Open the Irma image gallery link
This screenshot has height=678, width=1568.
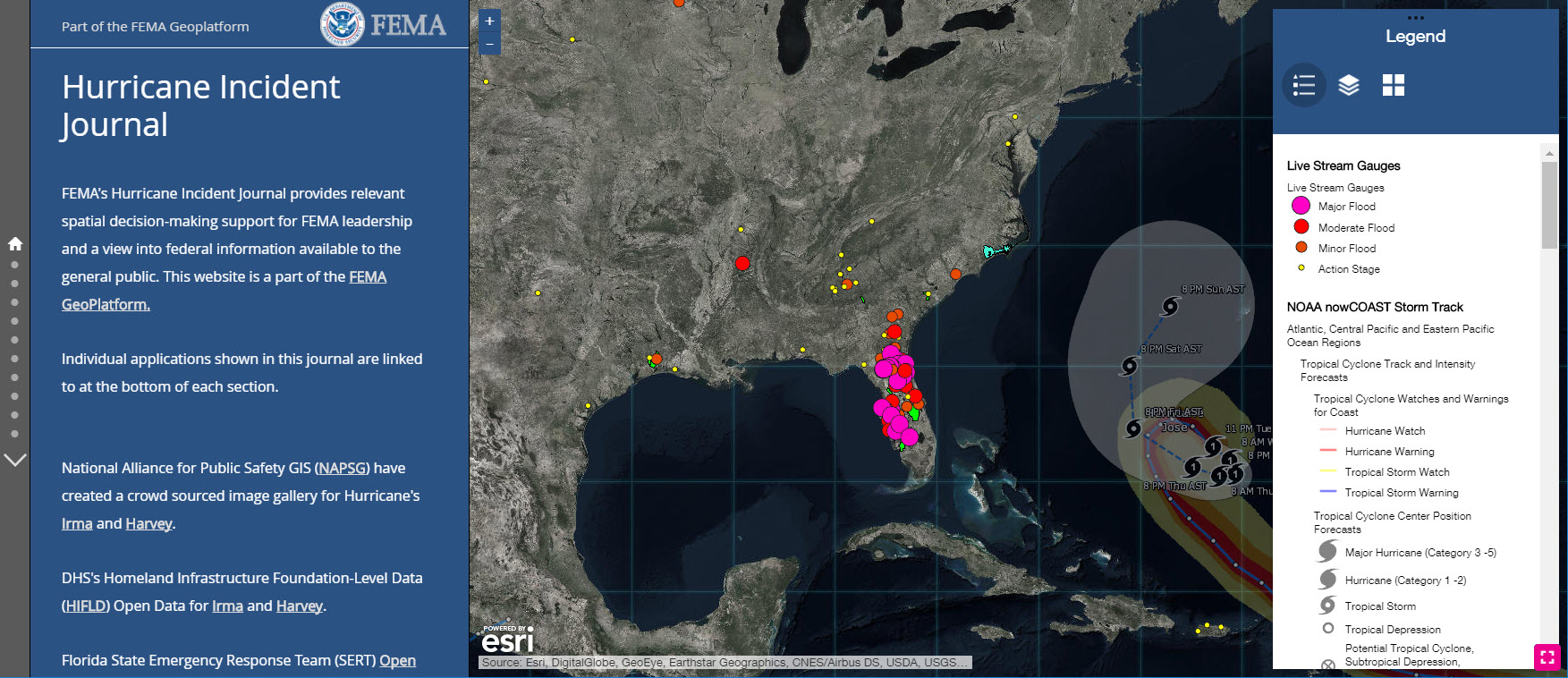point(77,523)
